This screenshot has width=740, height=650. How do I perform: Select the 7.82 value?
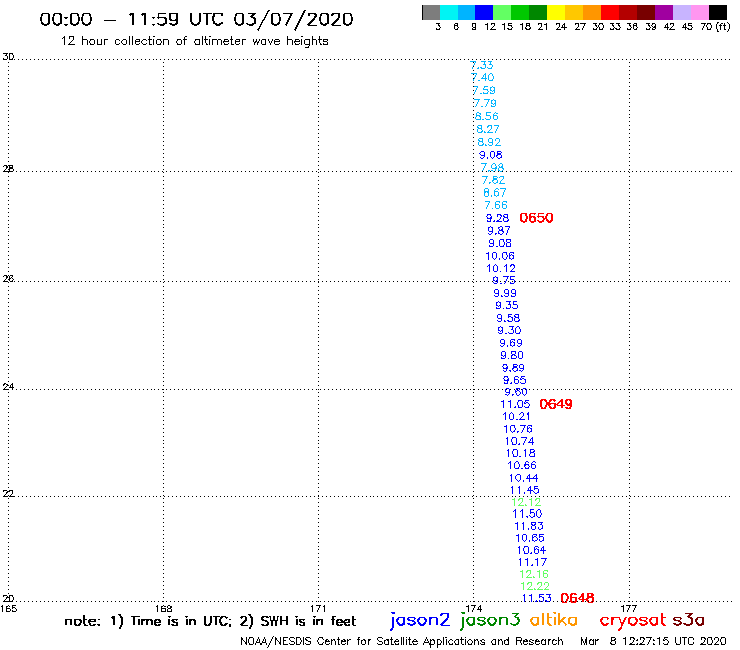pos(494,180)
